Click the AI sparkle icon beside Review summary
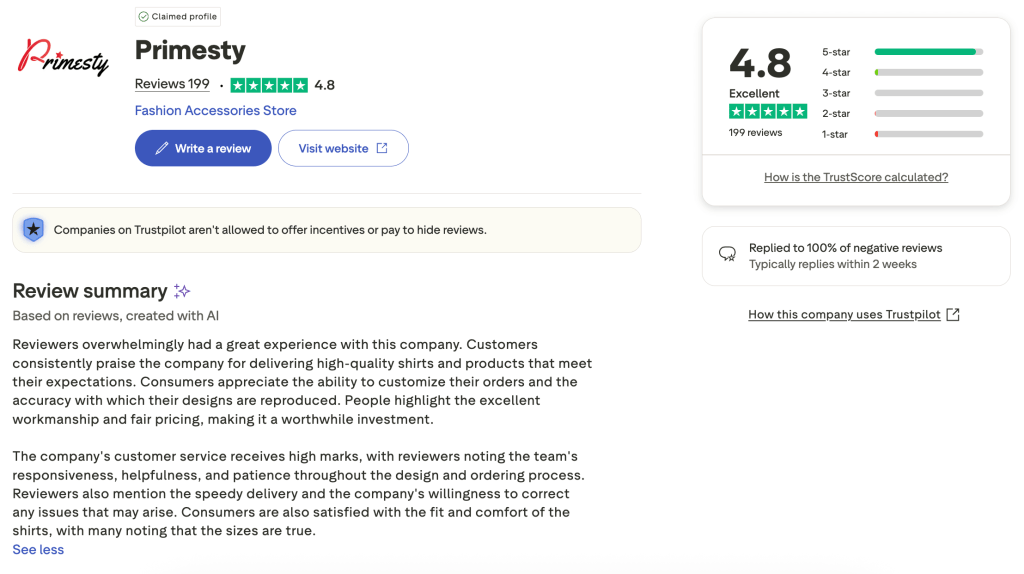The height and width of the screenshot is (574, 1024). (x=182, y=291)
